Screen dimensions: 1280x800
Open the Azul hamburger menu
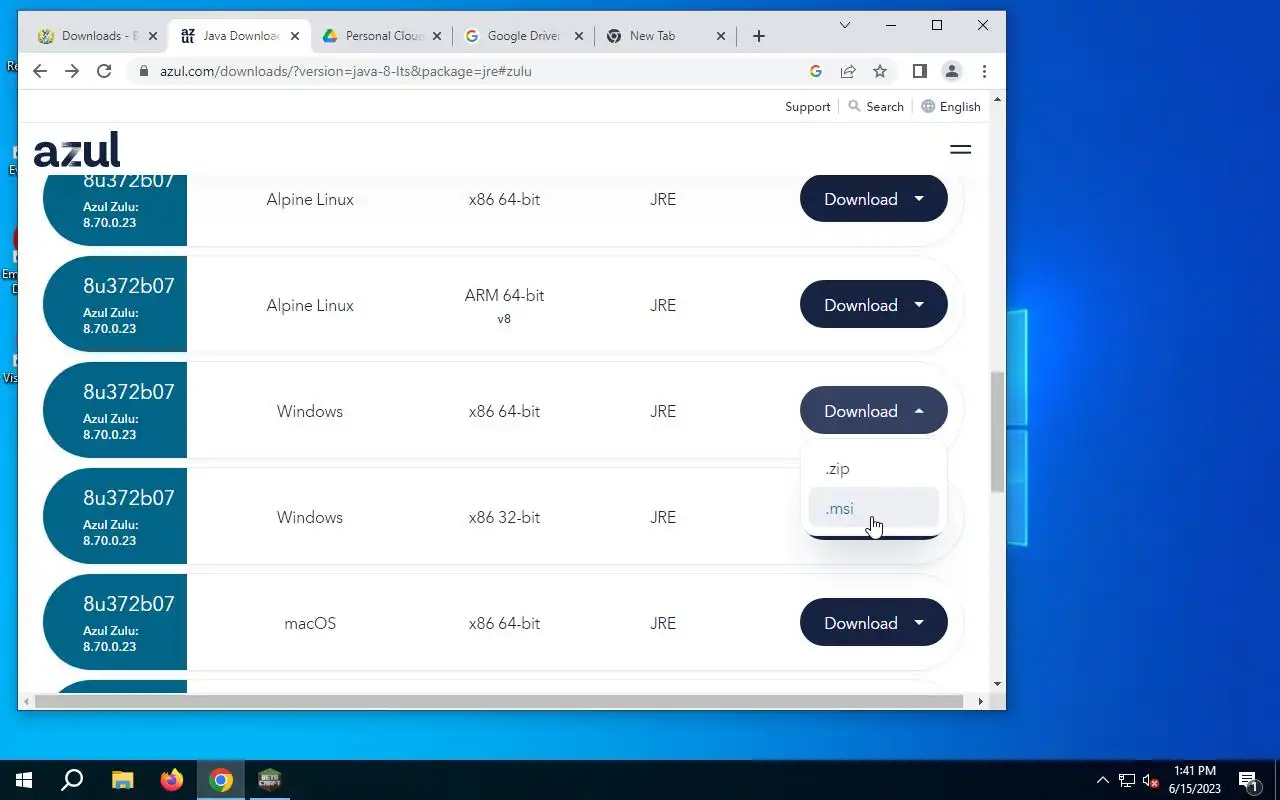pyautogui.click(x=960, y=149)
